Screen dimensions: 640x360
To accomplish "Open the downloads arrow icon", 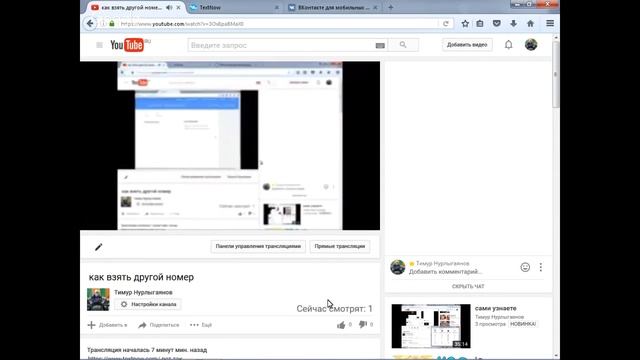I will (x=513, y=24).
